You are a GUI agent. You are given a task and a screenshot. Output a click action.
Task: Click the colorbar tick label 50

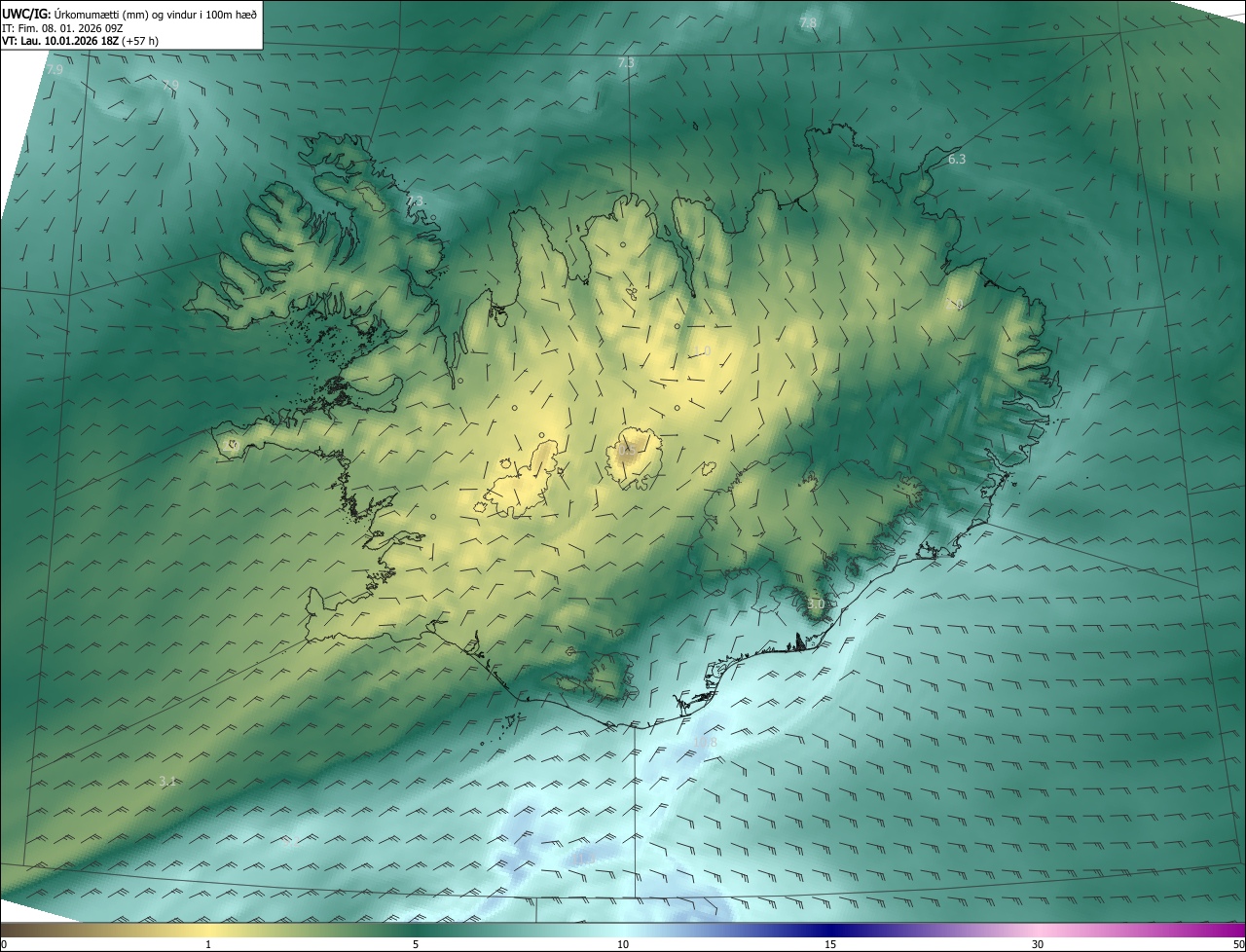[1238, 944]
